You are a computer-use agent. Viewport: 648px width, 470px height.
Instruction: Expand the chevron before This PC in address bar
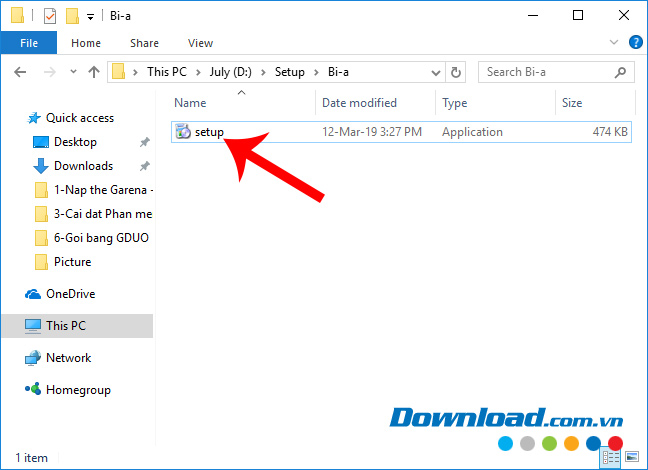(x=135, y=72)
